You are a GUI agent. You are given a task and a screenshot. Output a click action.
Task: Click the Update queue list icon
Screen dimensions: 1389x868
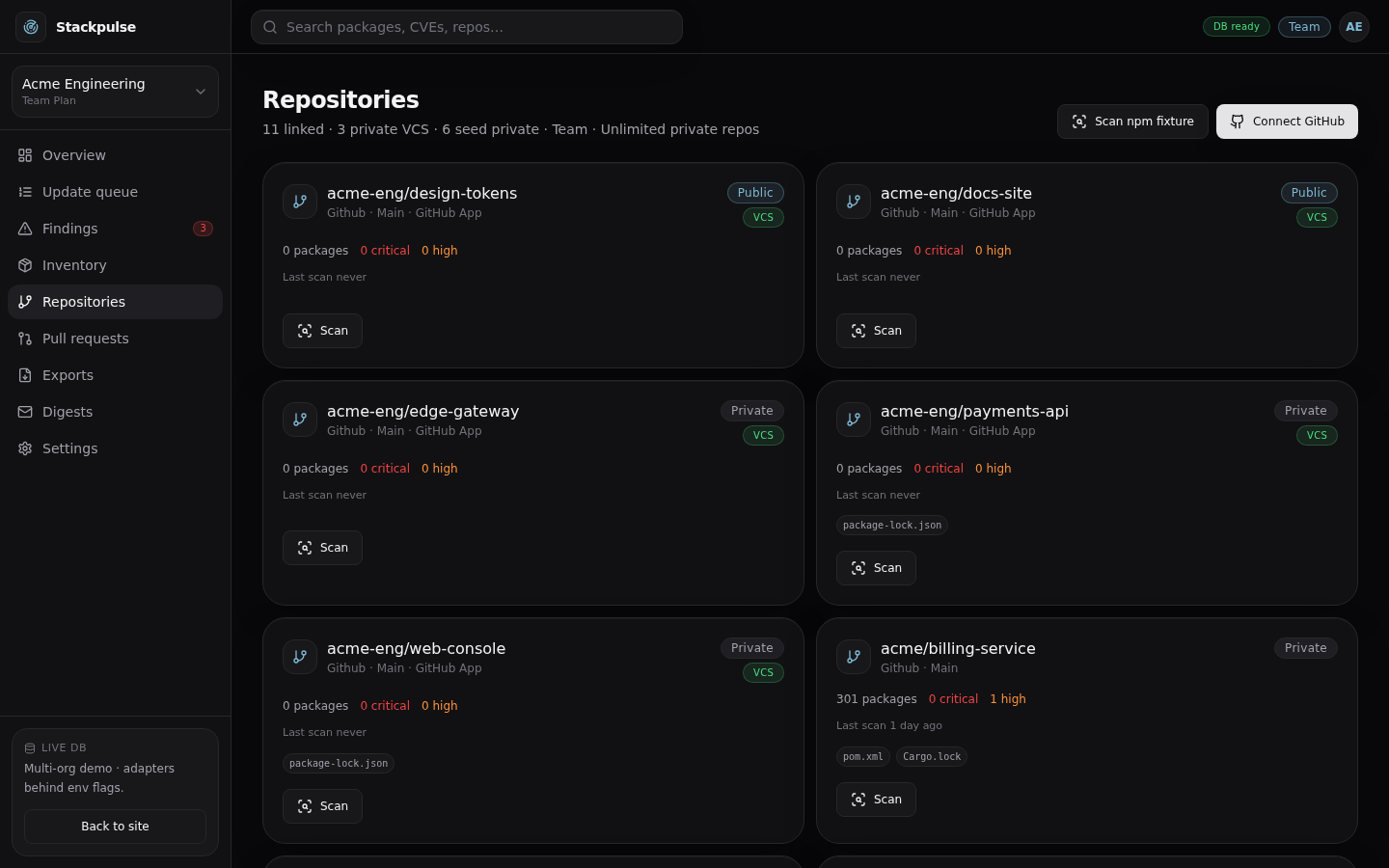coord(25,192)
